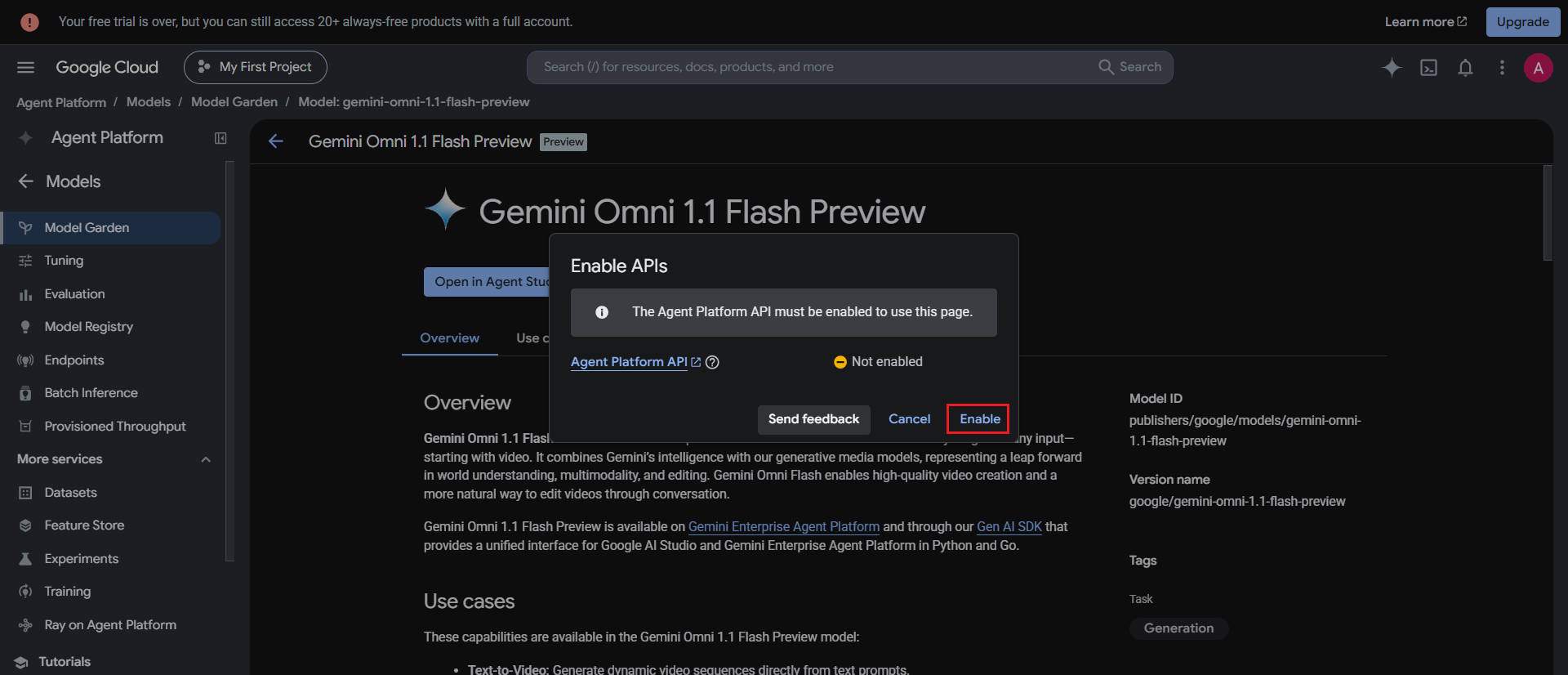This screenshot has width=1568, height=675.
Task: Click the Model Registry sidebar icon
Action: (x=25, y=327)
